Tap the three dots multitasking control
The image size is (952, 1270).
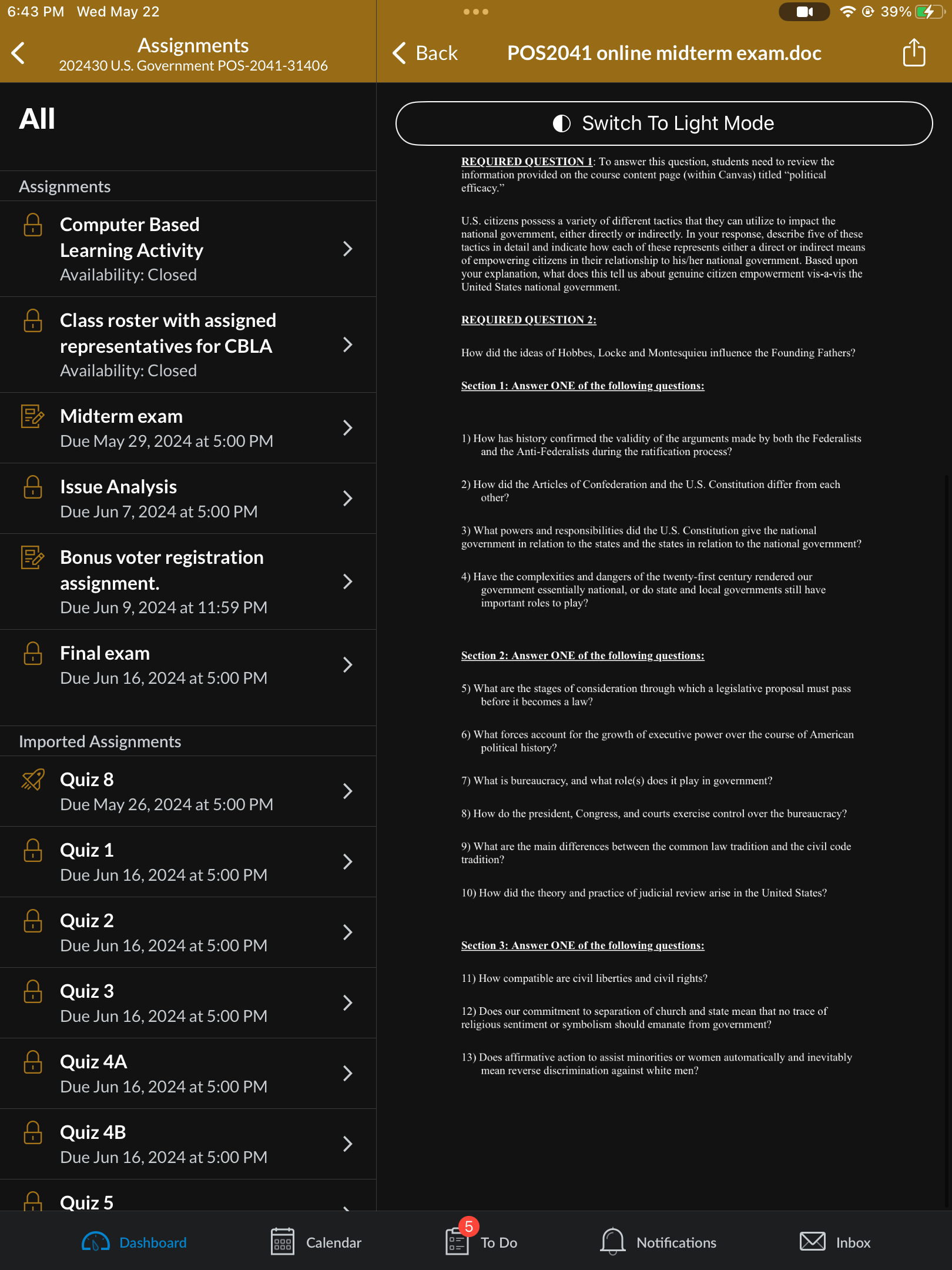click(476, 12)
